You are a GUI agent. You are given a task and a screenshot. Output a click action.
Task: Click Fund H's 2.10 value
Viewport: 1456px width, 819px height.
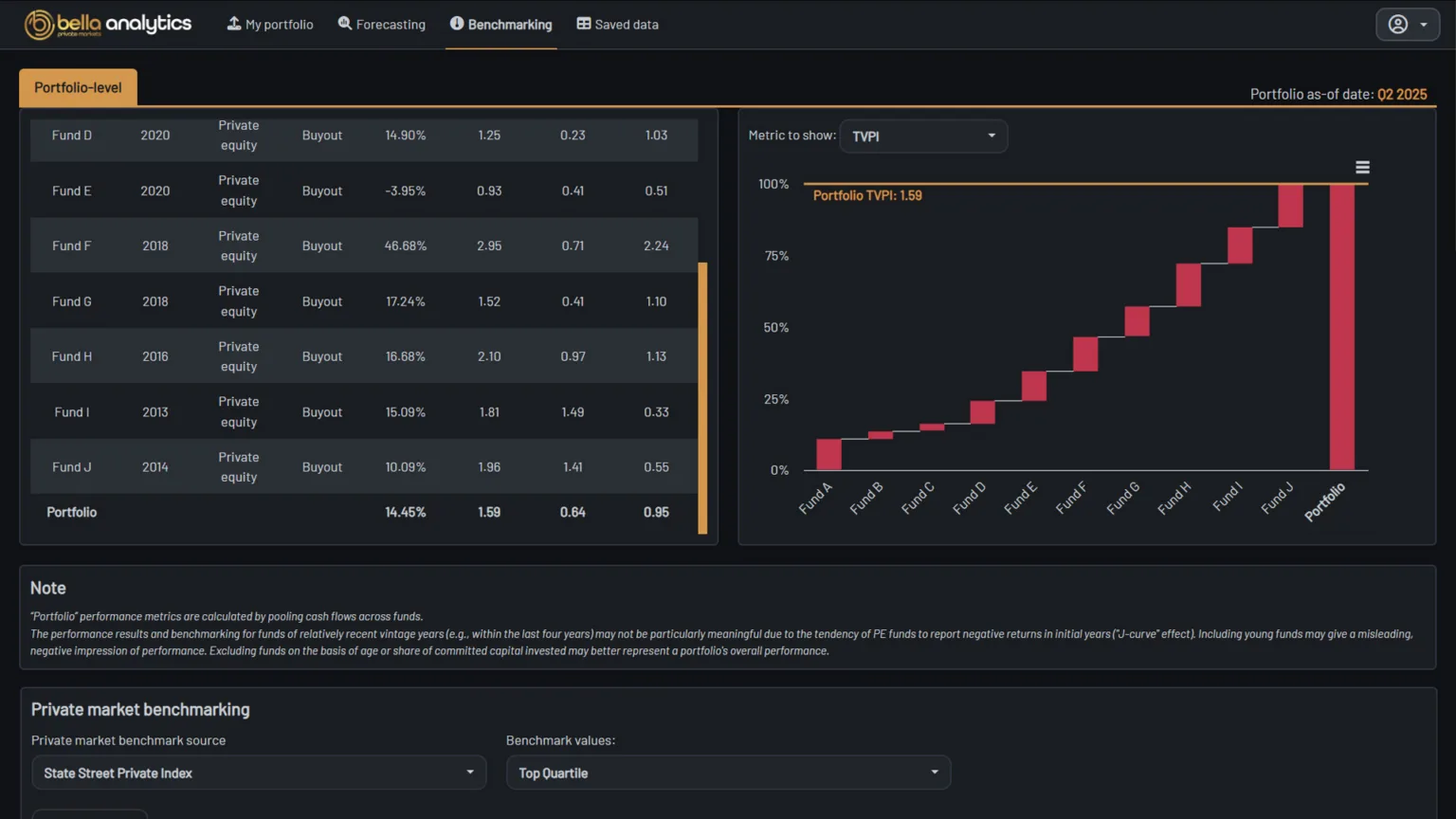pos(489,356)
